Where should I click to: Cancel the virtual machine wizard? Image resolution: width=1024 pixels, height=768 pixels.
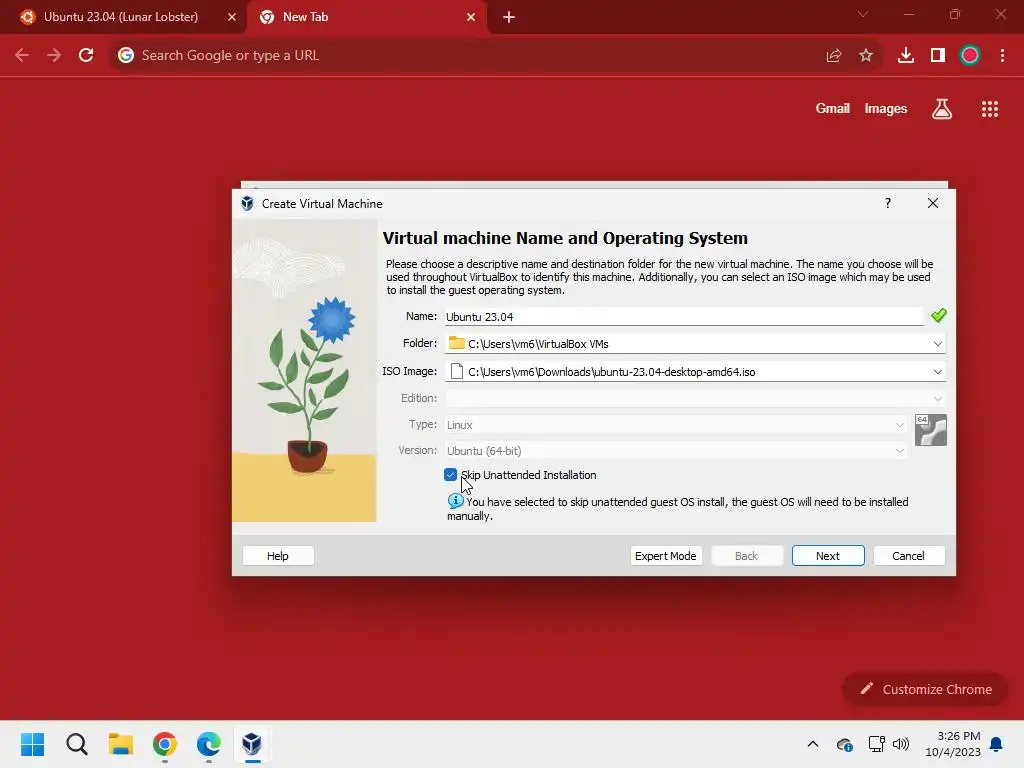pyautogui.click(x=908, y=556)
